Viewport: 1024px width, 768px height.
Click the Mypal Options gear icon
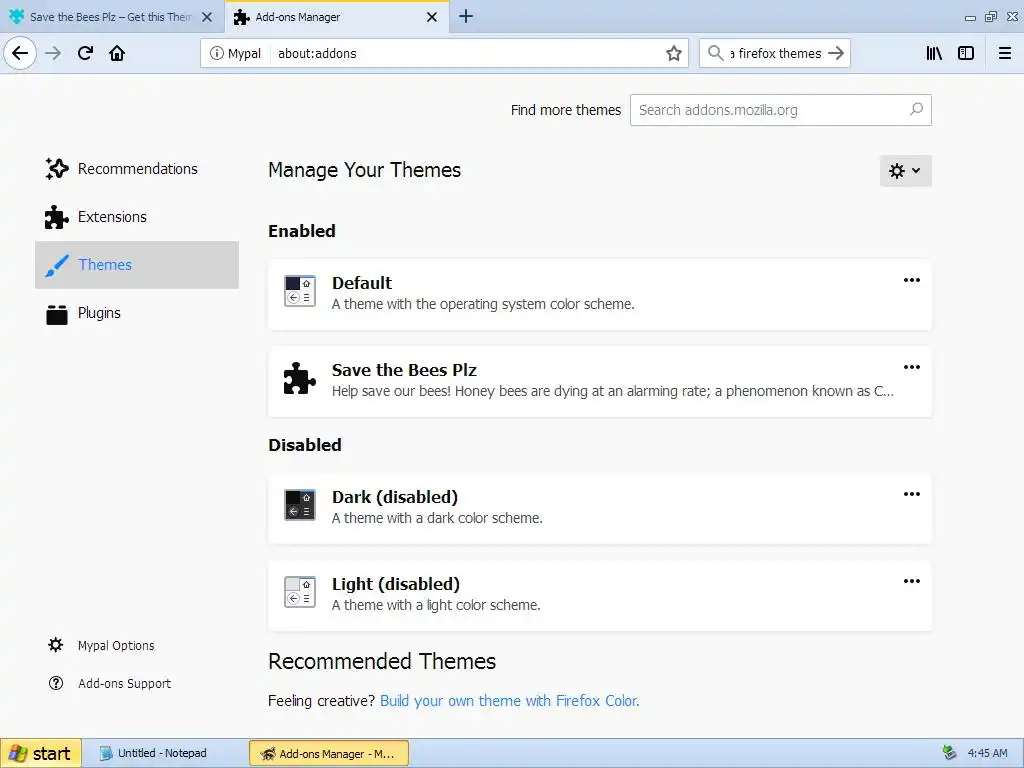[x=56, y=645]
